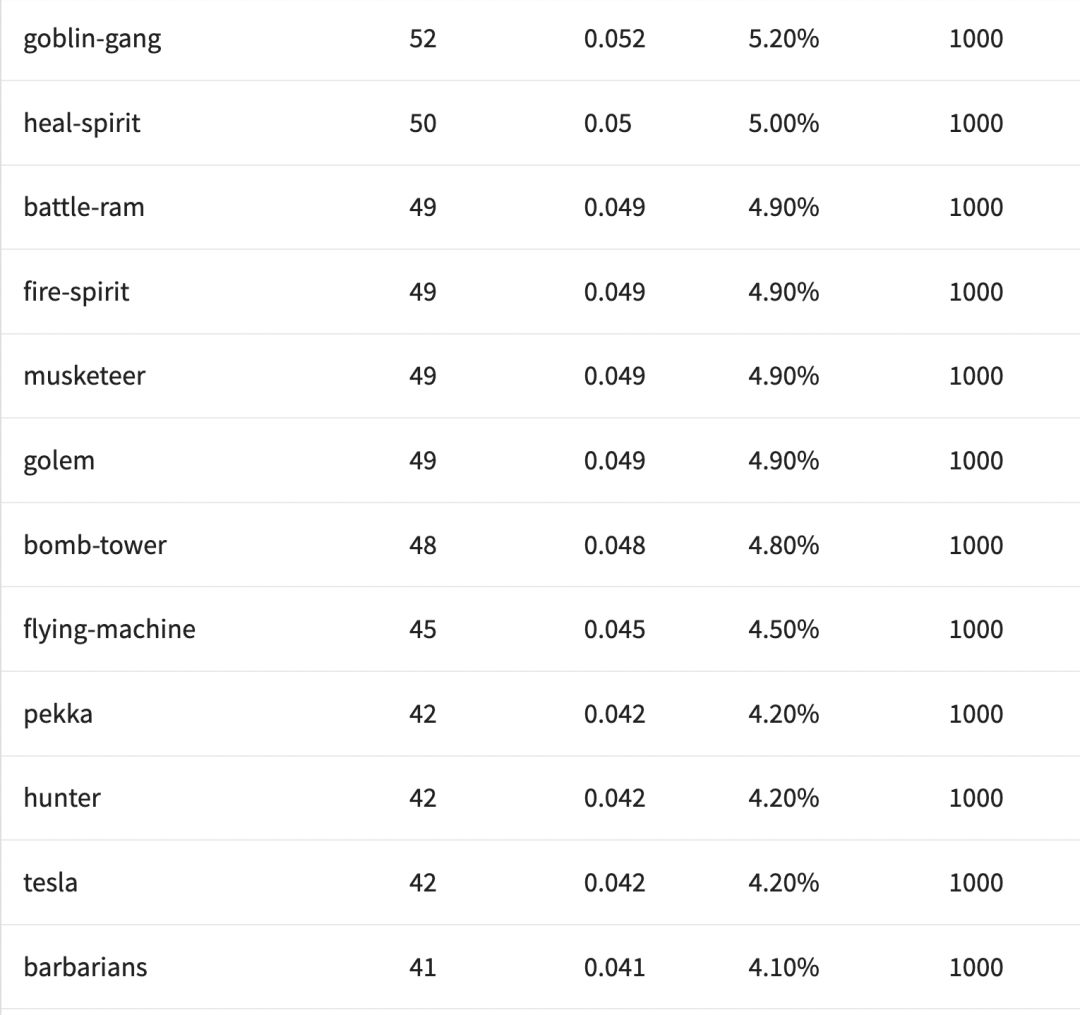Image resolution: width=1080 pixels, height=1015 pixels.
Task: Click the 0.045 value for flying-machine
Action: tap(614, 629)
